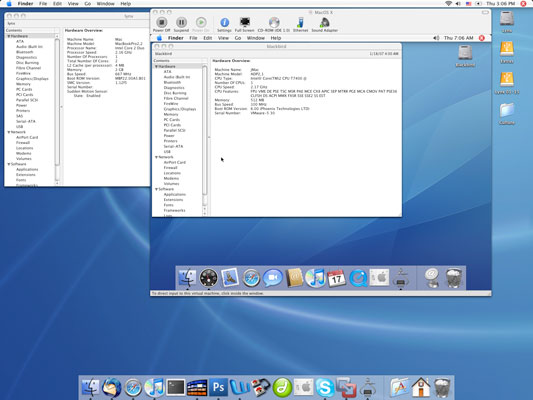This screenshot has height=400, width=533.
Task: Collapse Hardware section in blackbird window
Action: [x=156, y=66]
